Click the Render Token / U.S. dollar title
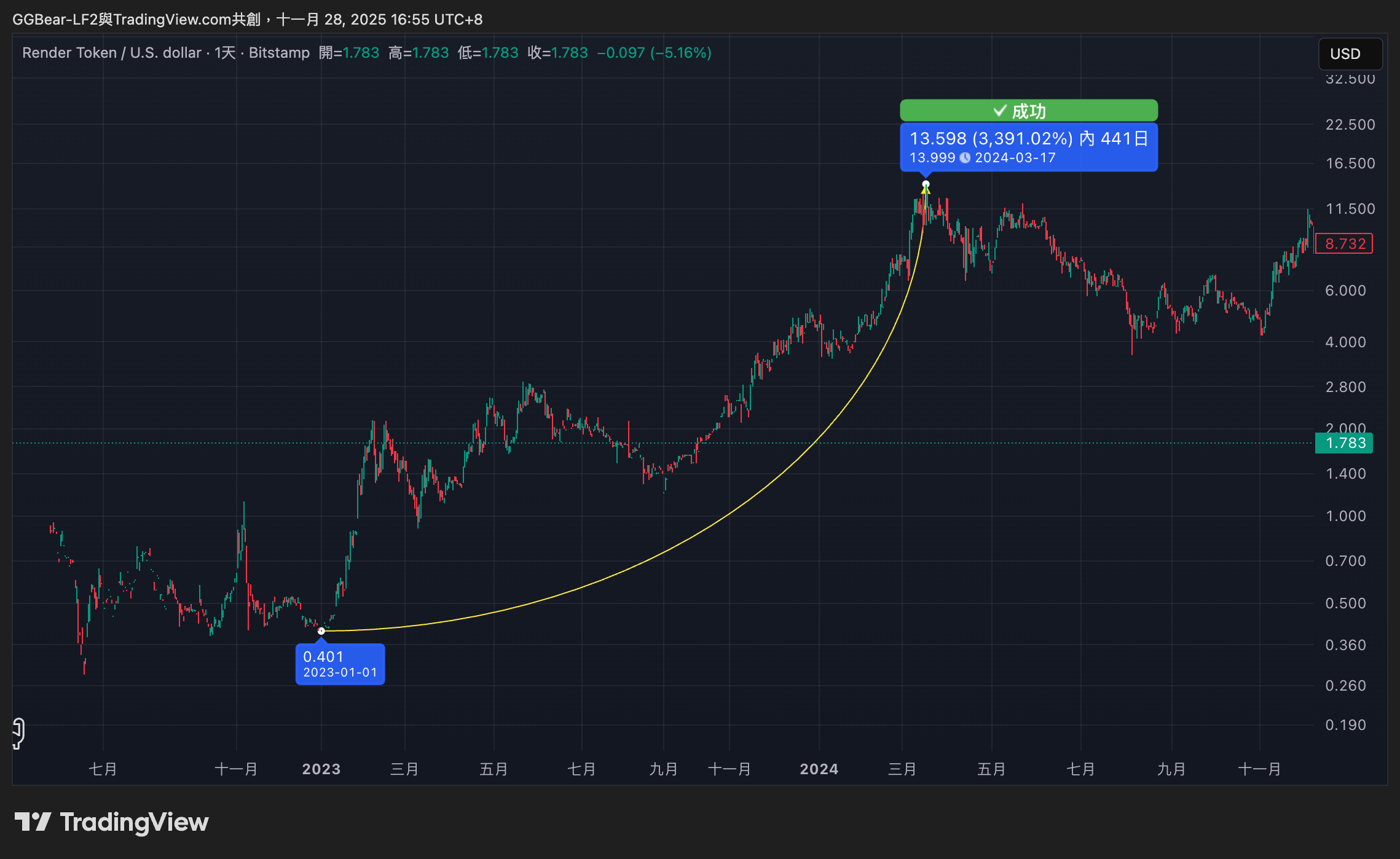 [x=112, y=53]
